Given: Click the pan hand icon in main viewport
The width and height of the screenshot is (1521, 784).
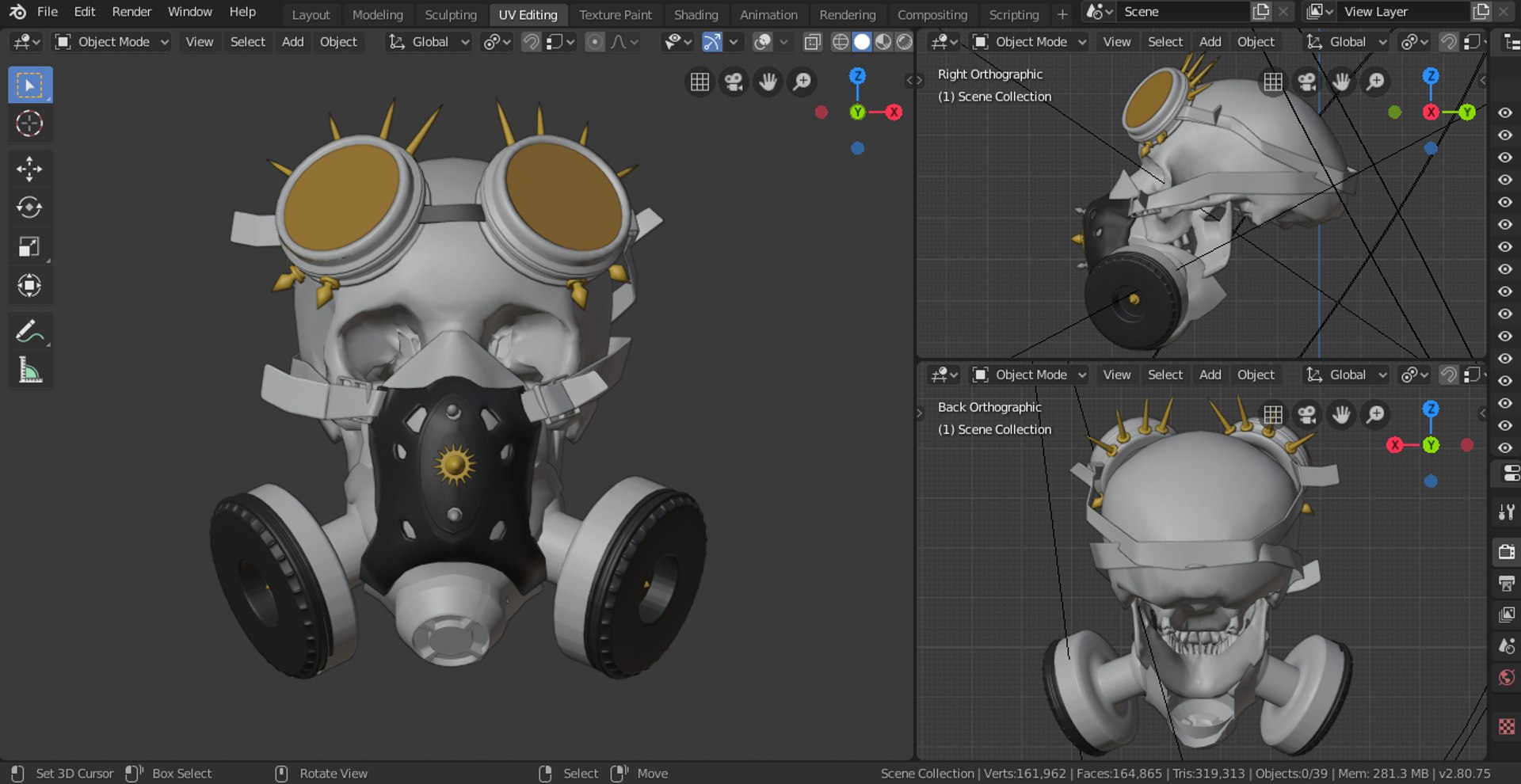Looking at the screenshot, I should click(x=768, y=82).
